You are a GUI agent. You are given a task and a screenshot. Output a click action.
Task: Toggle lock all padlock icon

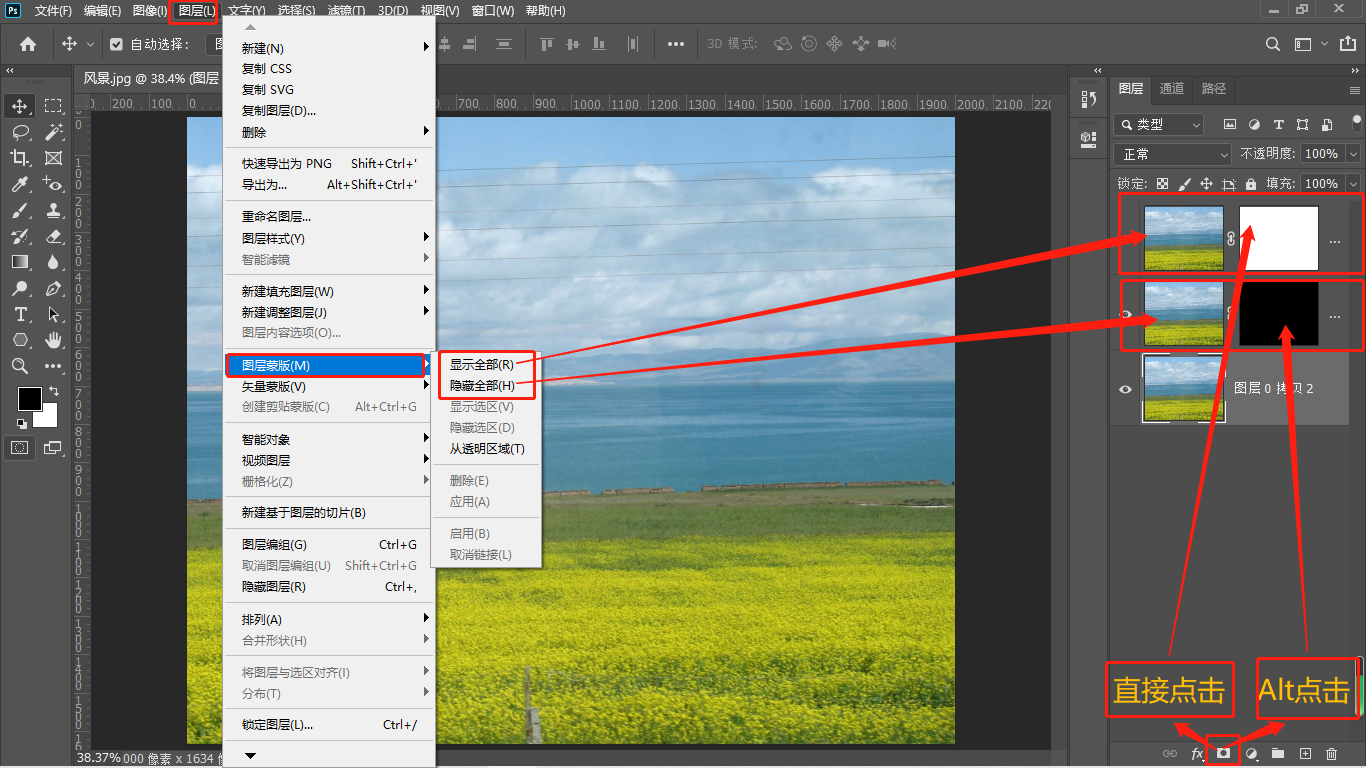click(x=1250, y=184)
